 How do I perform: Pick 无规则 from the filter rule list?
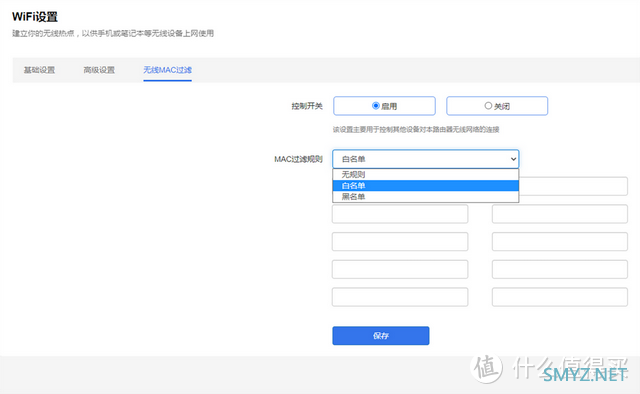coord(426,174)
